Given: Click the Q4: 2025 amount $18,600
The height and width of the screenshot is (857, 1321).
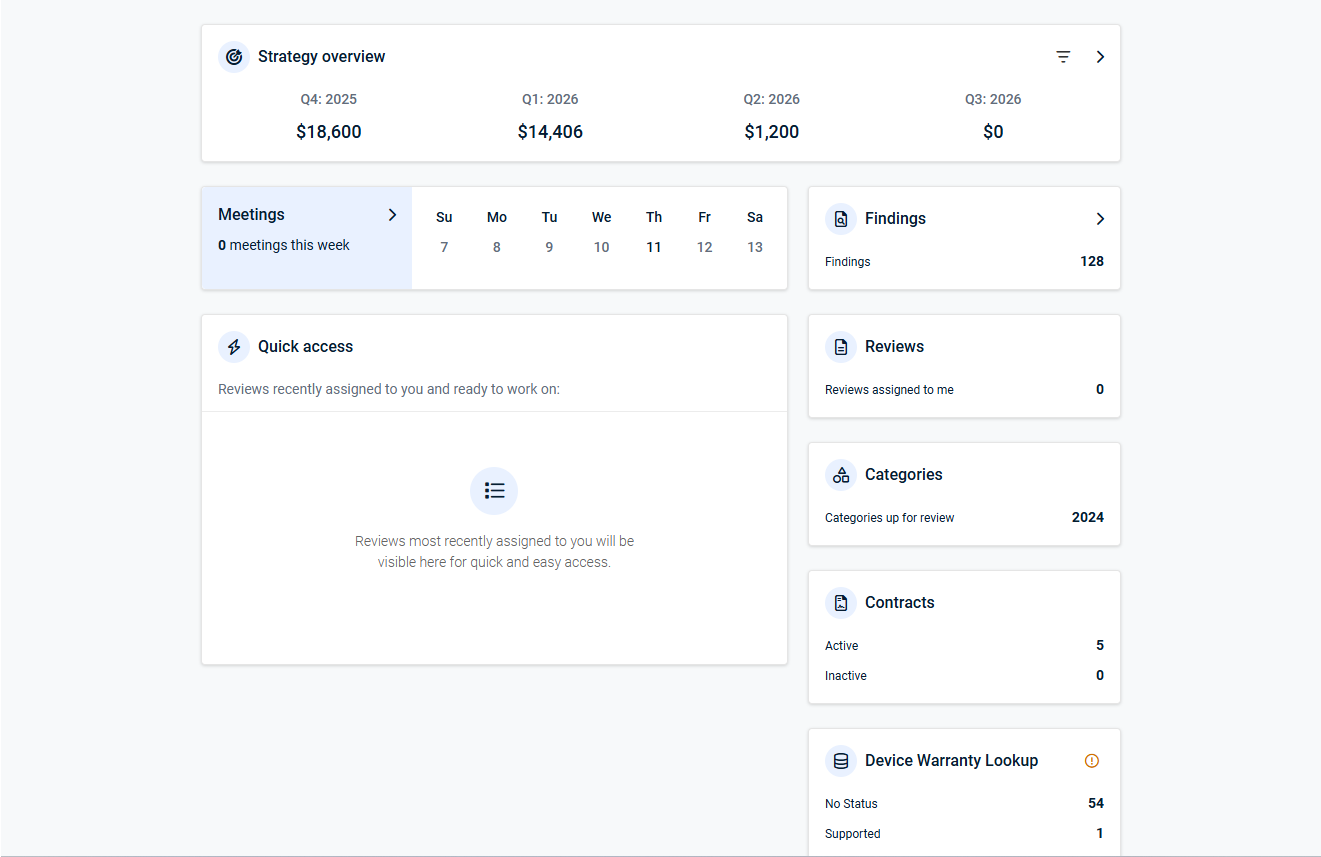Looking at the screenshot, I should (329, 132).
